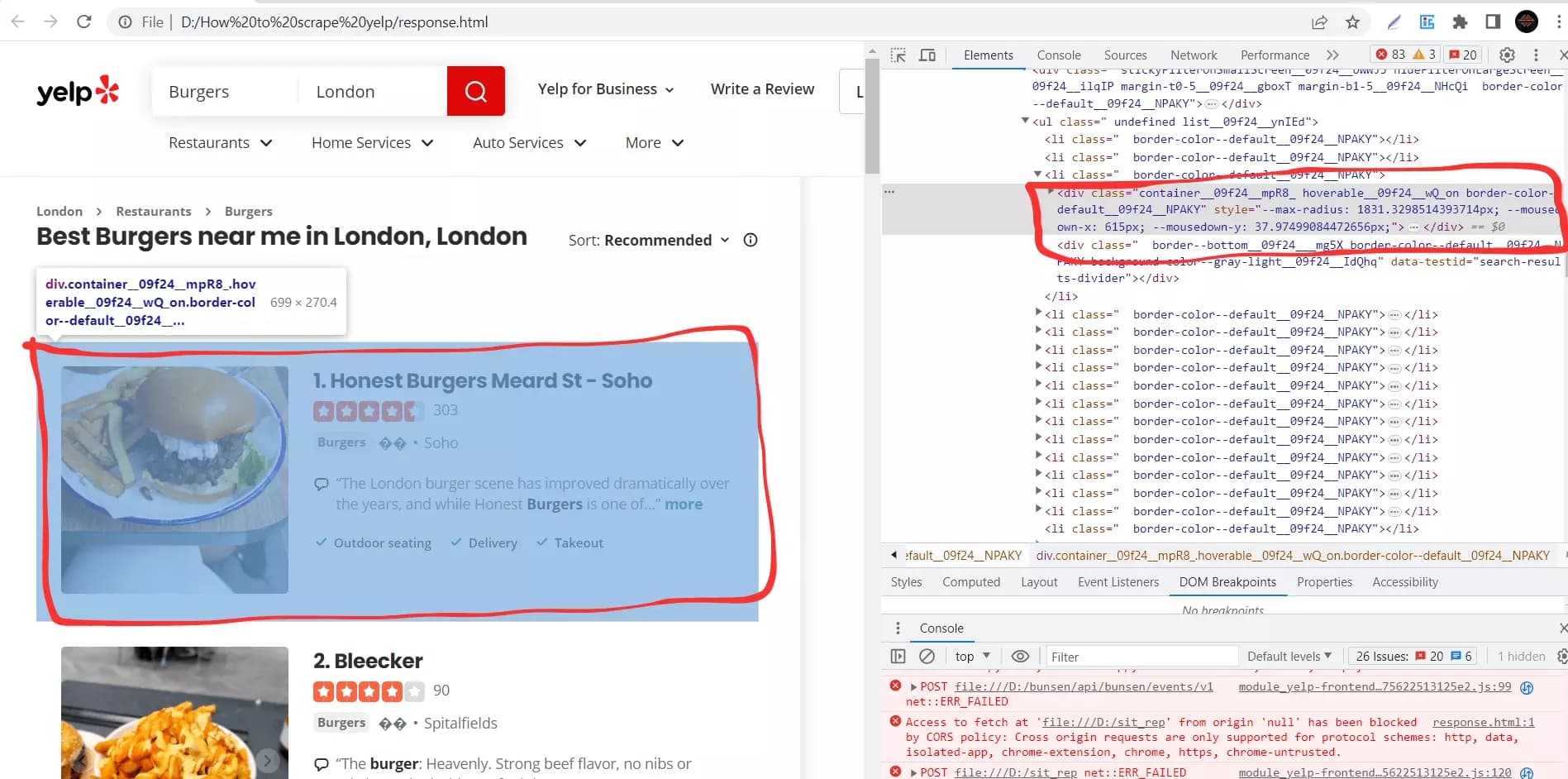1568x779 pixels.
Task: Open console drawer three-dot menu
Action: [x=898, y=628]
